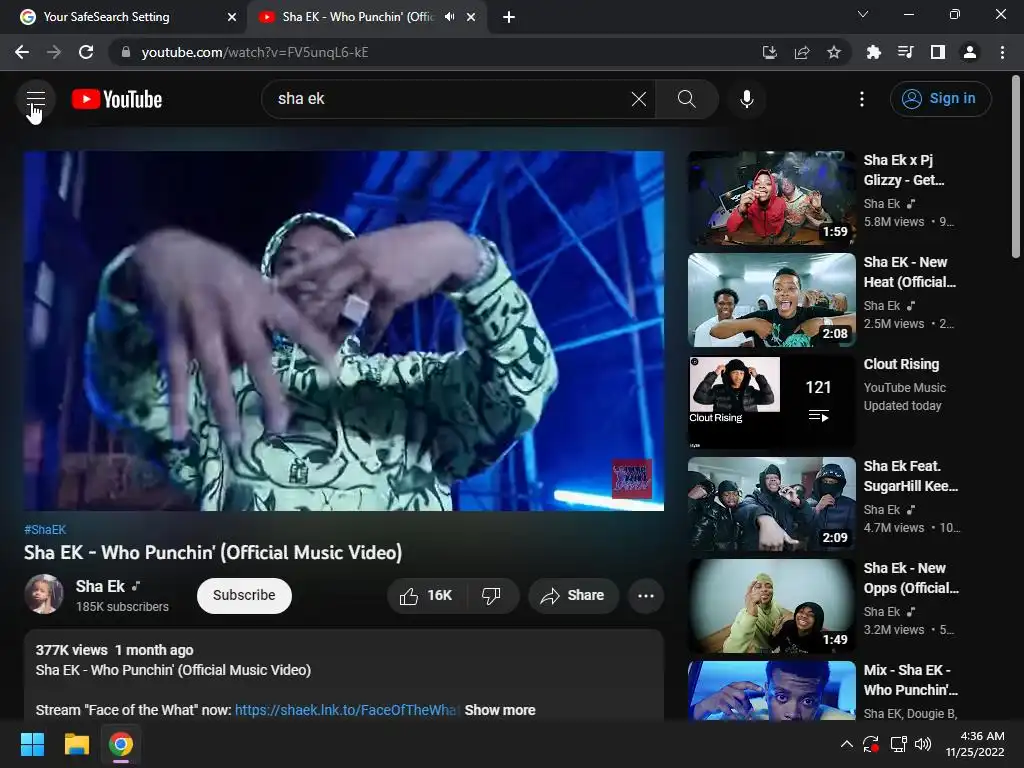Open clock and date 4:36 AM
The height and width of the screenshot is (768, 1024).
(976, 744)
